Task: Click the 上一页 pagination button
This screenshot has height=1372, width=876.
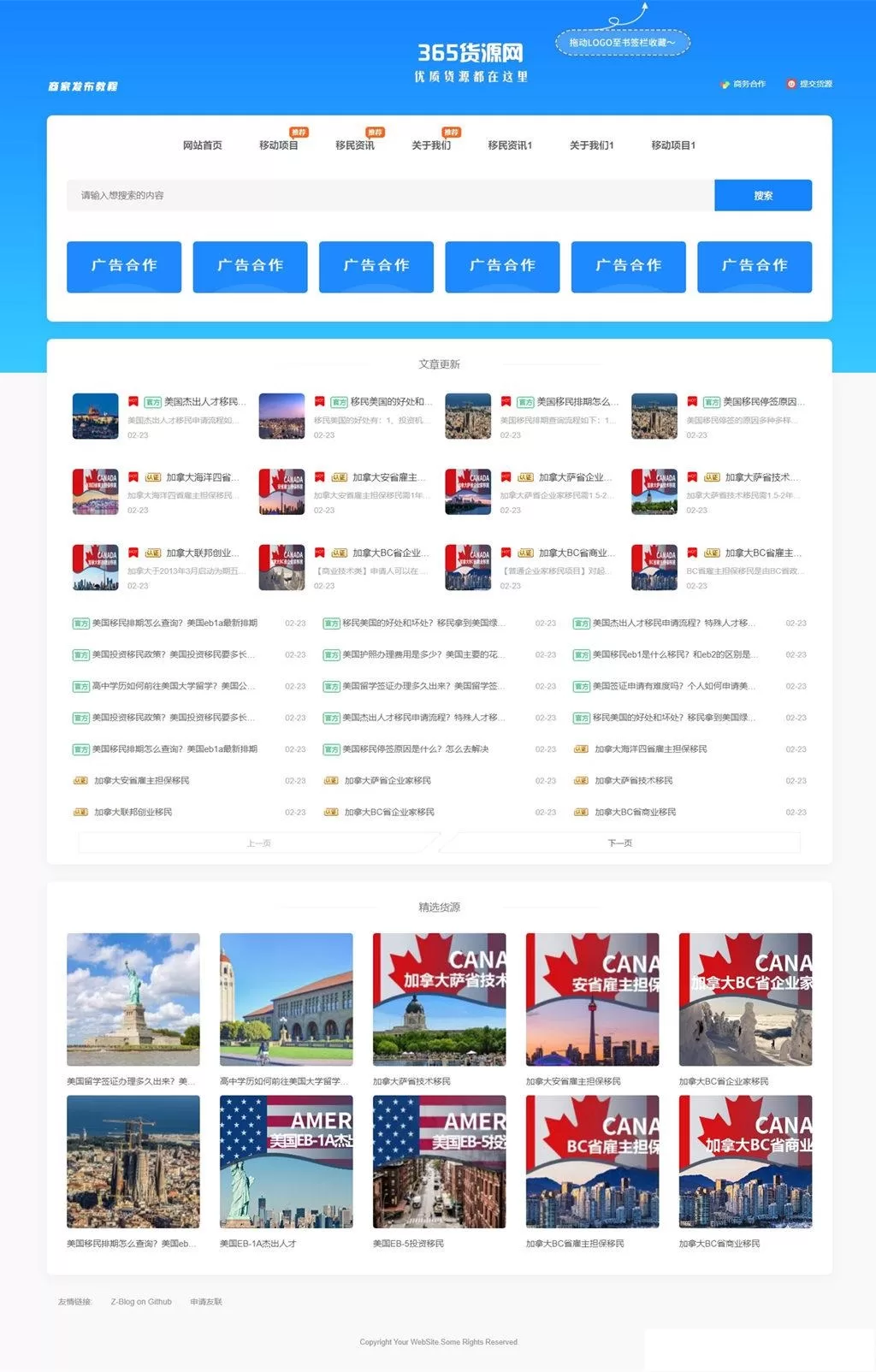Action: (258, 843)
